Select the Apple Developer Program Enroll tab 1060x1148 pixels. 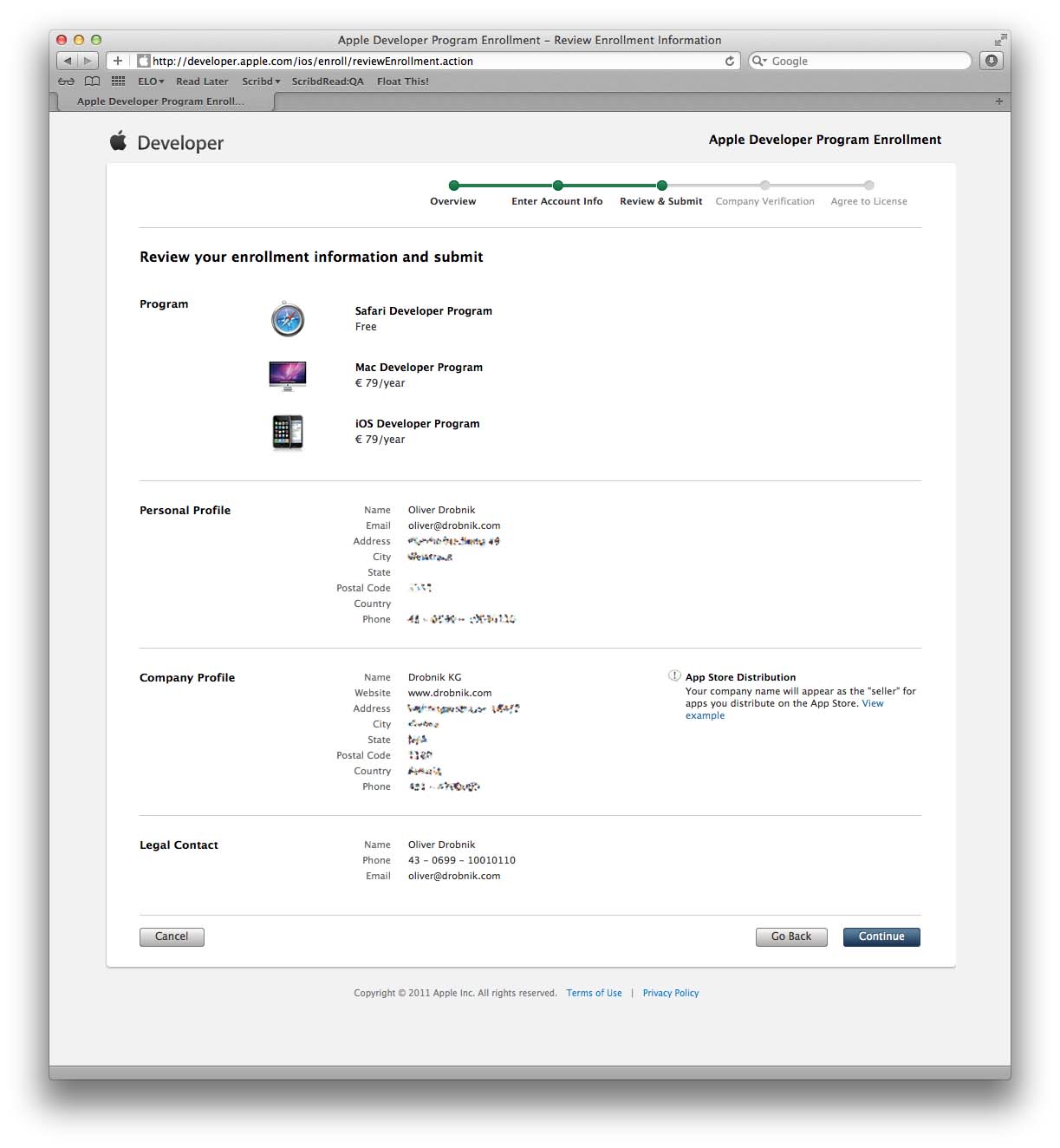(165, 101)
